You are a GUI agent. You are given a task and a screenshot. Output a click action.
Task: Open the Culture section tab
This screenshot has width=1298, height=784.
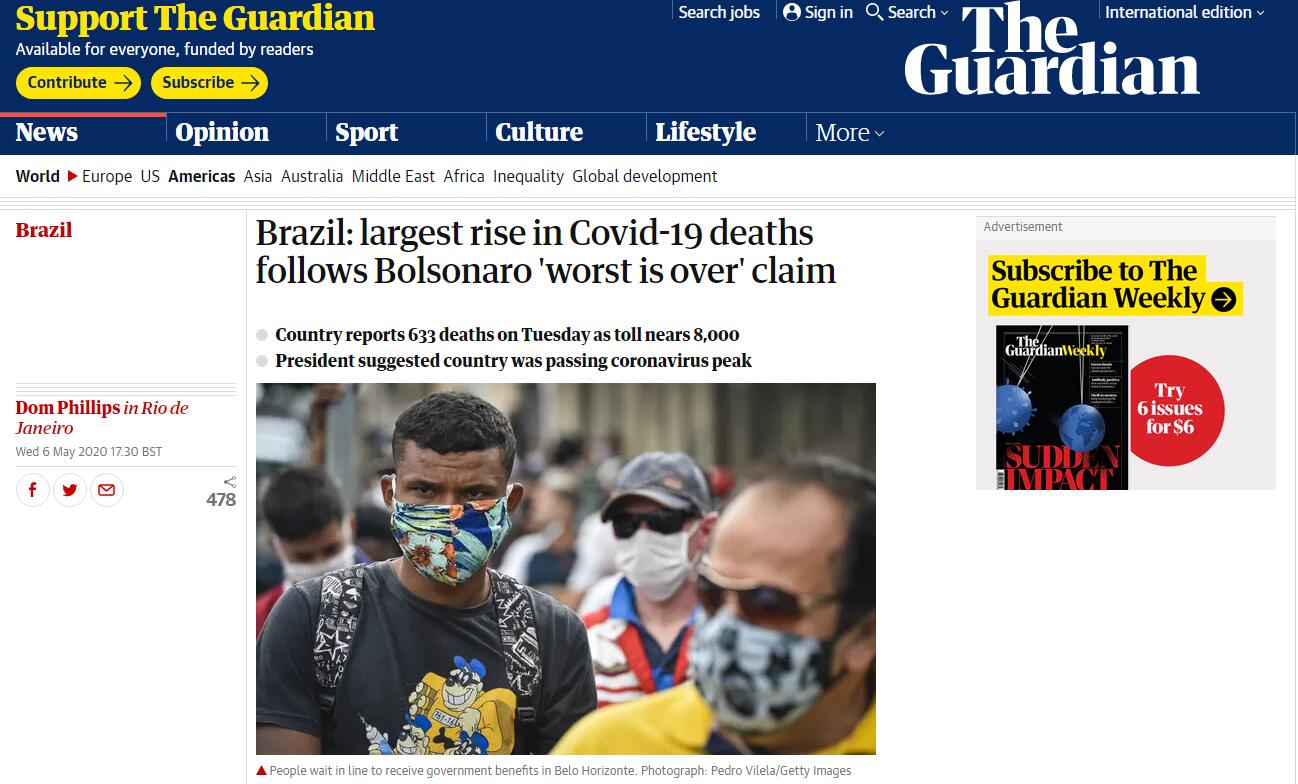[539, 132]
